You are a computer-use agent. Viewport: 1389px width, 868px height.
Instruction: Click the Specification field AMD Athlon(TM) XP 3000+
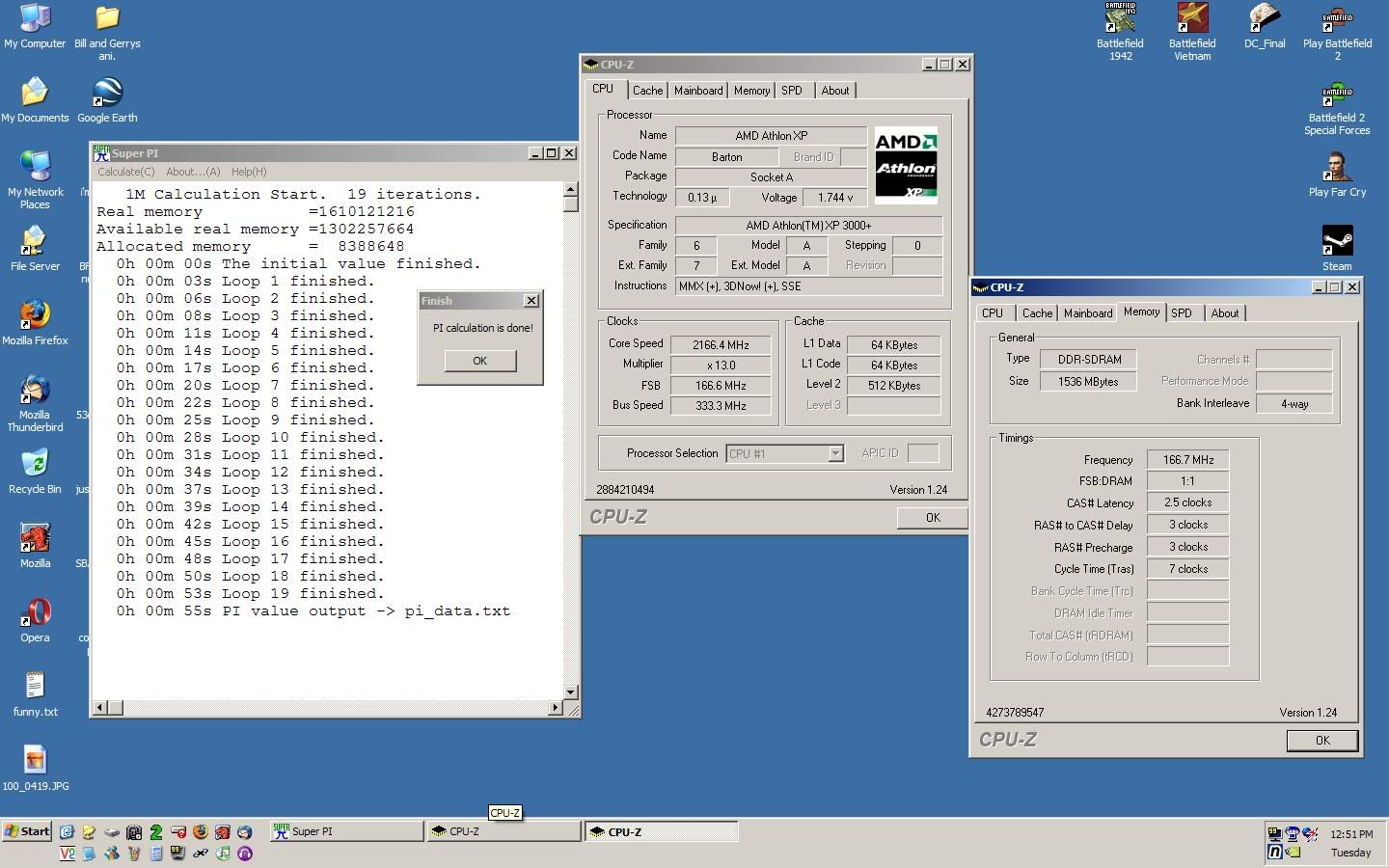pyautogui.click(x=808, y=226)
